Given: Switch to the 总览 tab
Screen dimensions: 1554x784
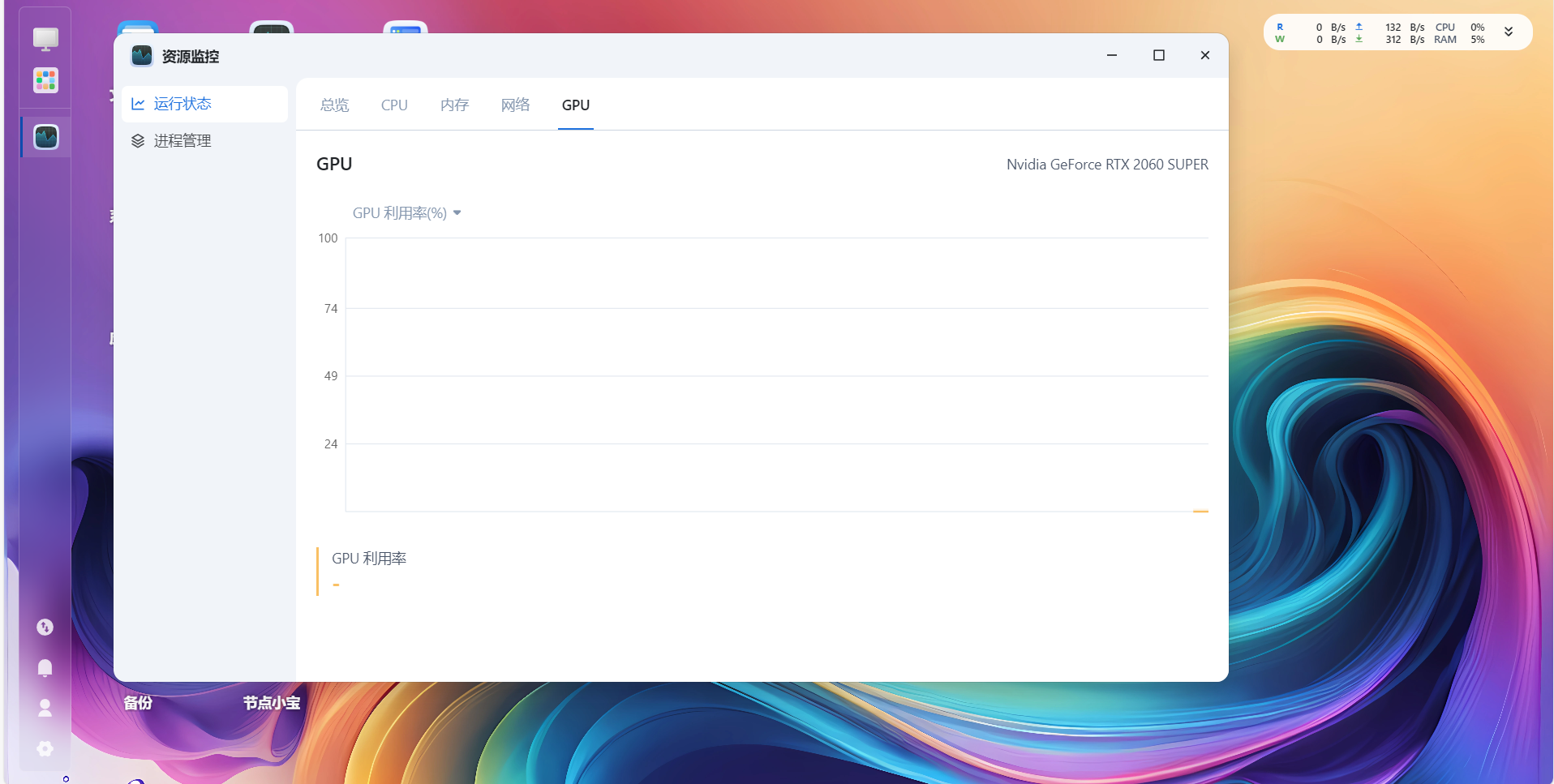Looking at the screenshot, I should pyautogui.click(x=334, y=105).
